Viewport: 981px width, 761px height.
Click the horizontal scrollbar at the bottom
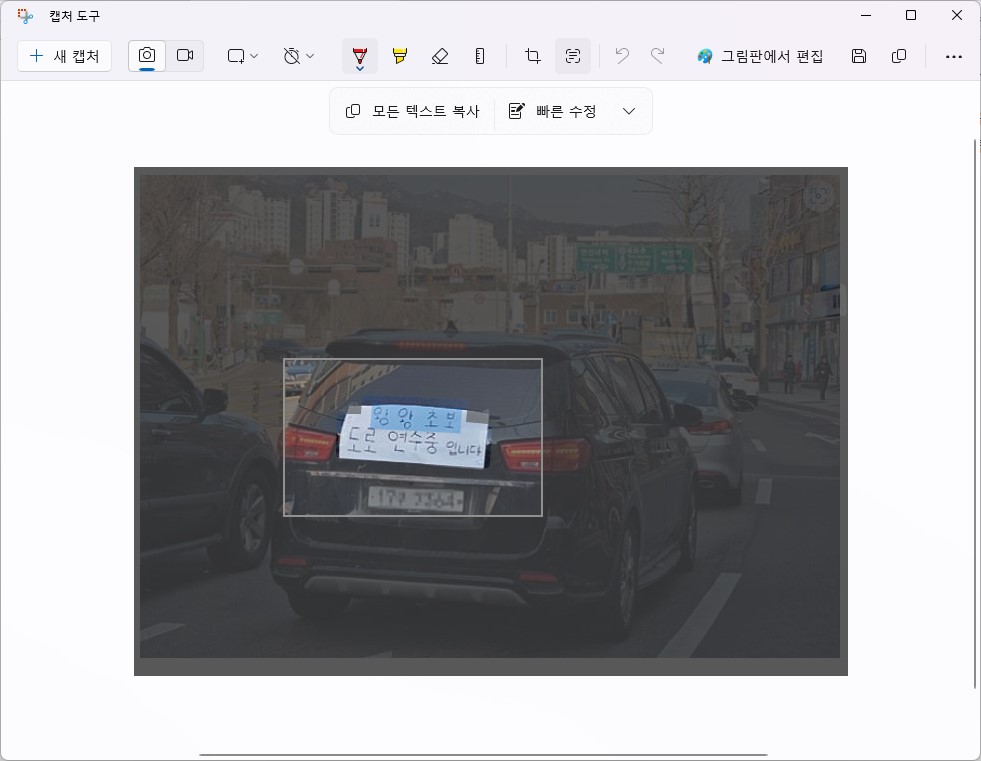(483, 755)
